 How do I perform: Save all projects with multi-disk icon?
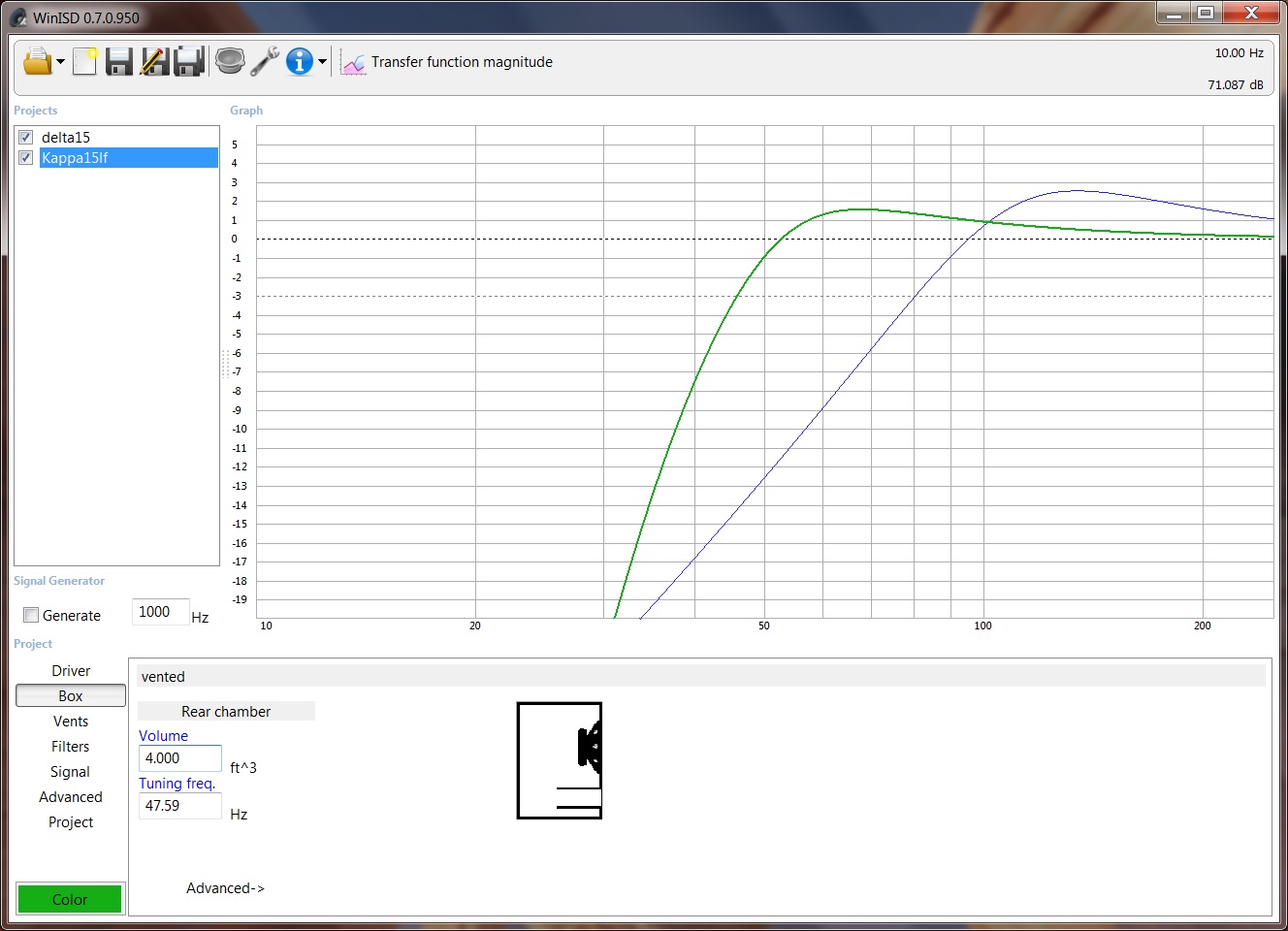coord(189,61)
